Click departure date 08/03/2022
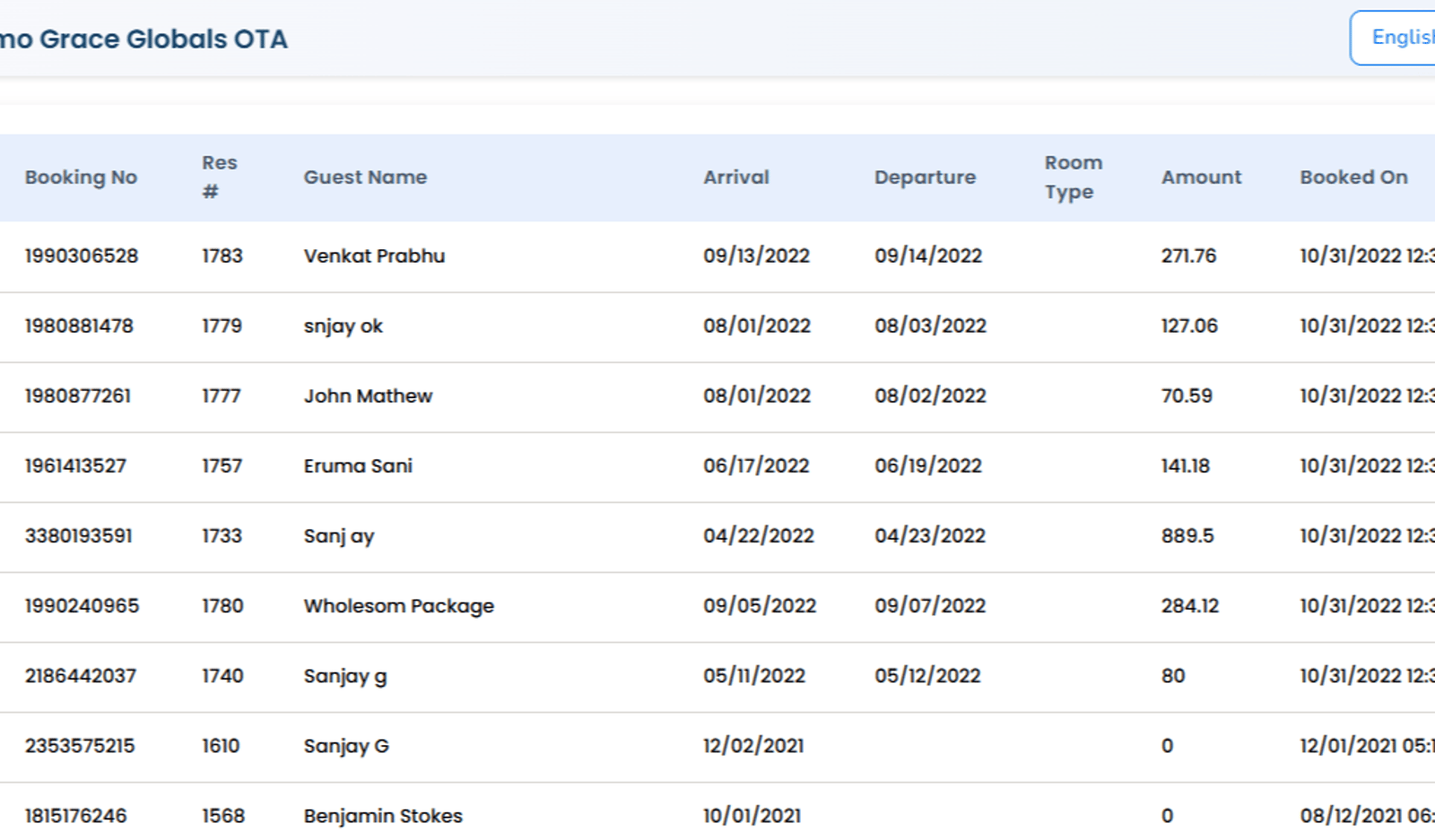 (930, 325)
